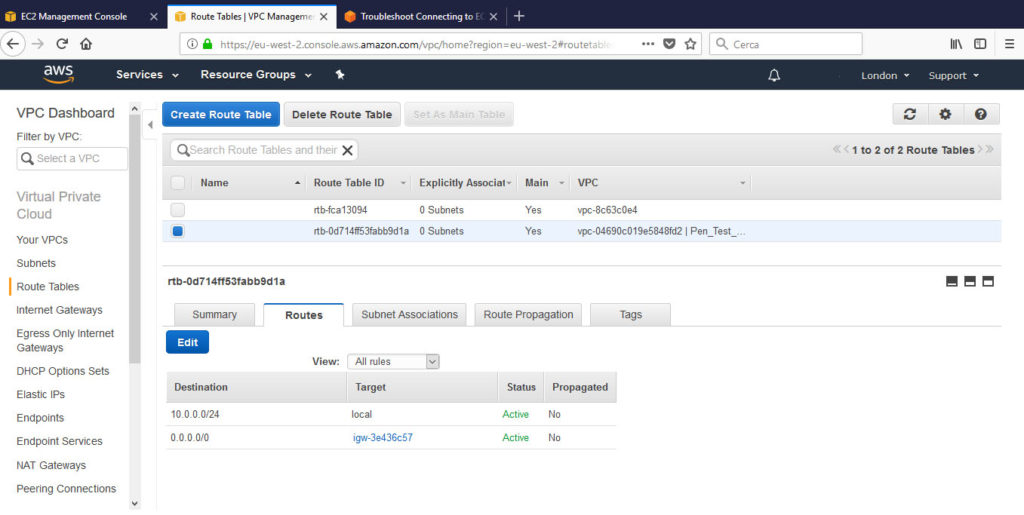Open Internet Gateways in sidebar
Screen dimensions: 1024x515
coord(59,310)
